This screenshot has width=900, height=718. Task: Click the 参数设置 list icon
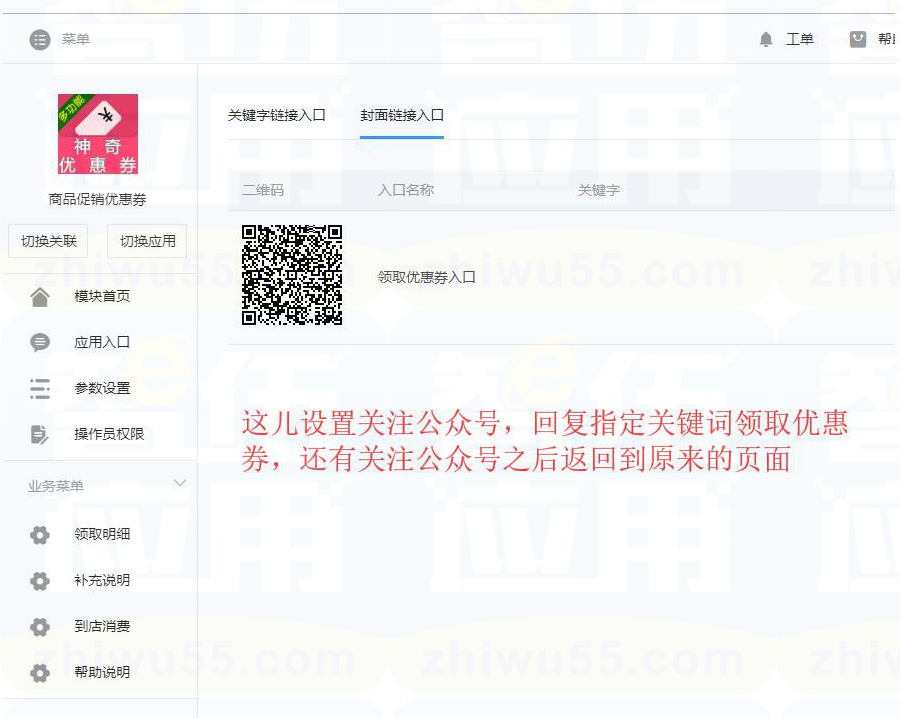point(40,389)
